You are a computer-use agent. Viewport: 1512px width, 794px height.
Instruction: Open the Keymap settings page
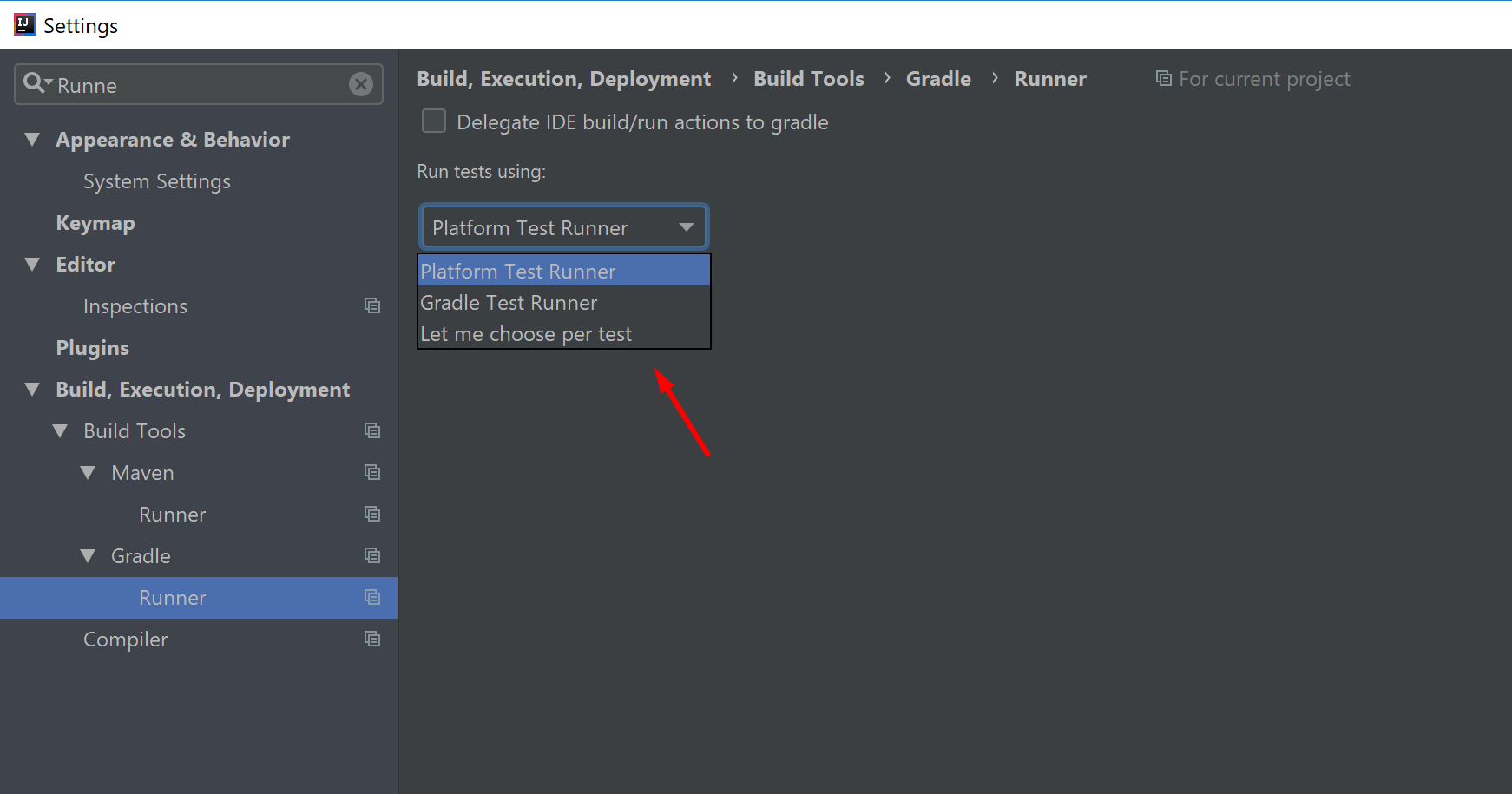(x=95, y=222)
